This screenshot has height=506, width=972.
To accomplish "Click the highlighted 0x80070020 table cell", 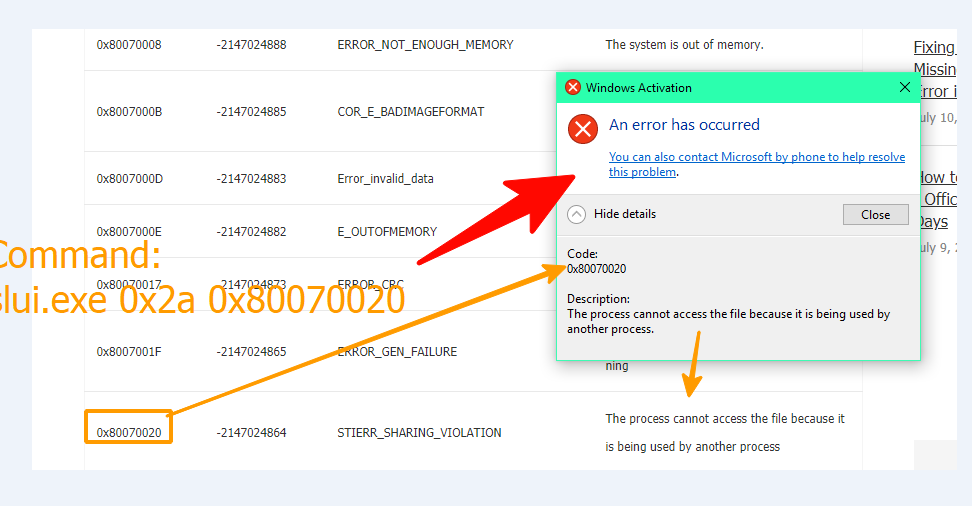I will tap(129, 432).
